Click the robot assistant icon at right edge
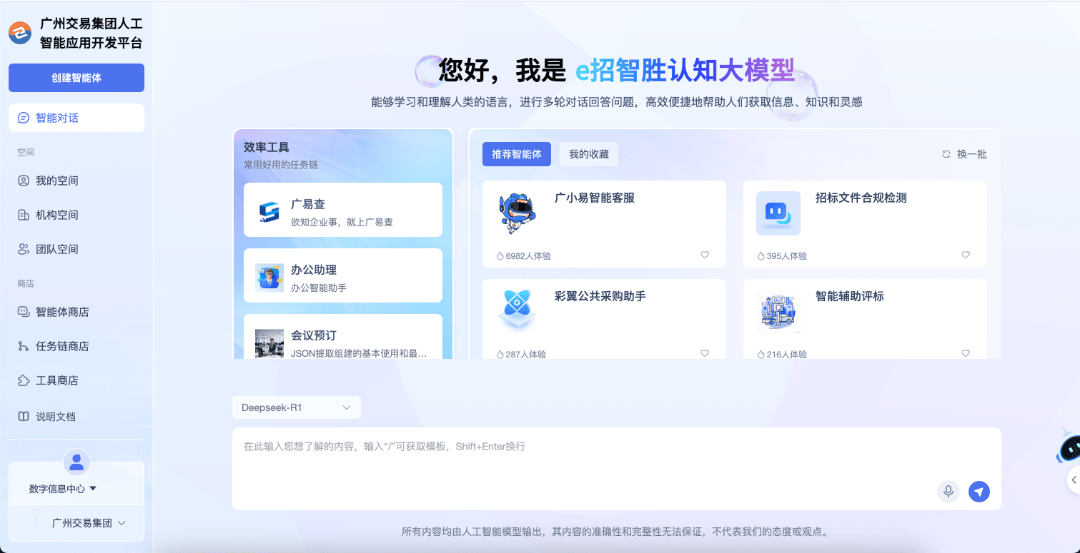 1068,449
